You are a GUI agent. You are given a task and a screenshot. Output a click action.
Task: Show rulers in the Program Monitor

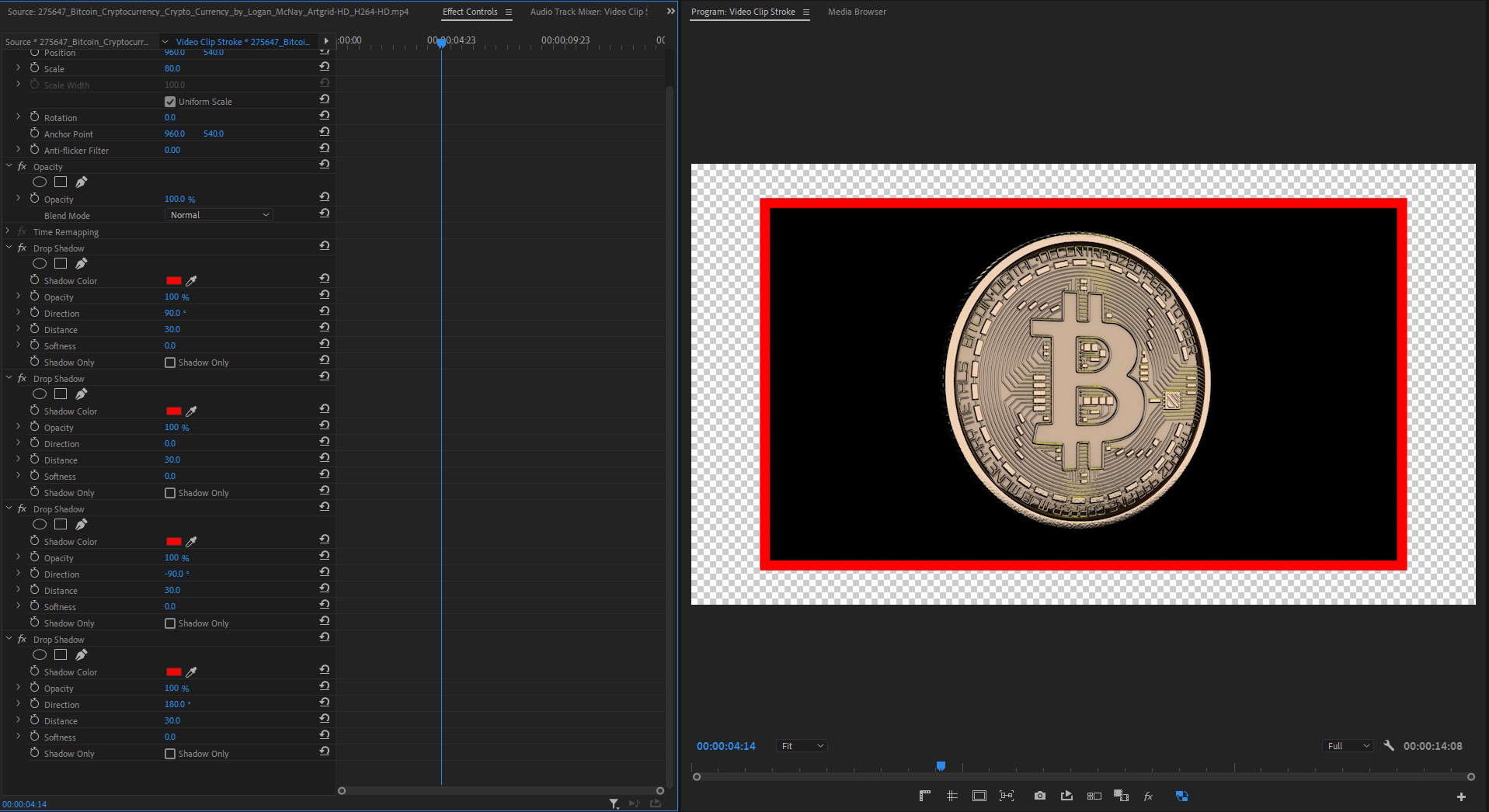[x=924, y=796]
